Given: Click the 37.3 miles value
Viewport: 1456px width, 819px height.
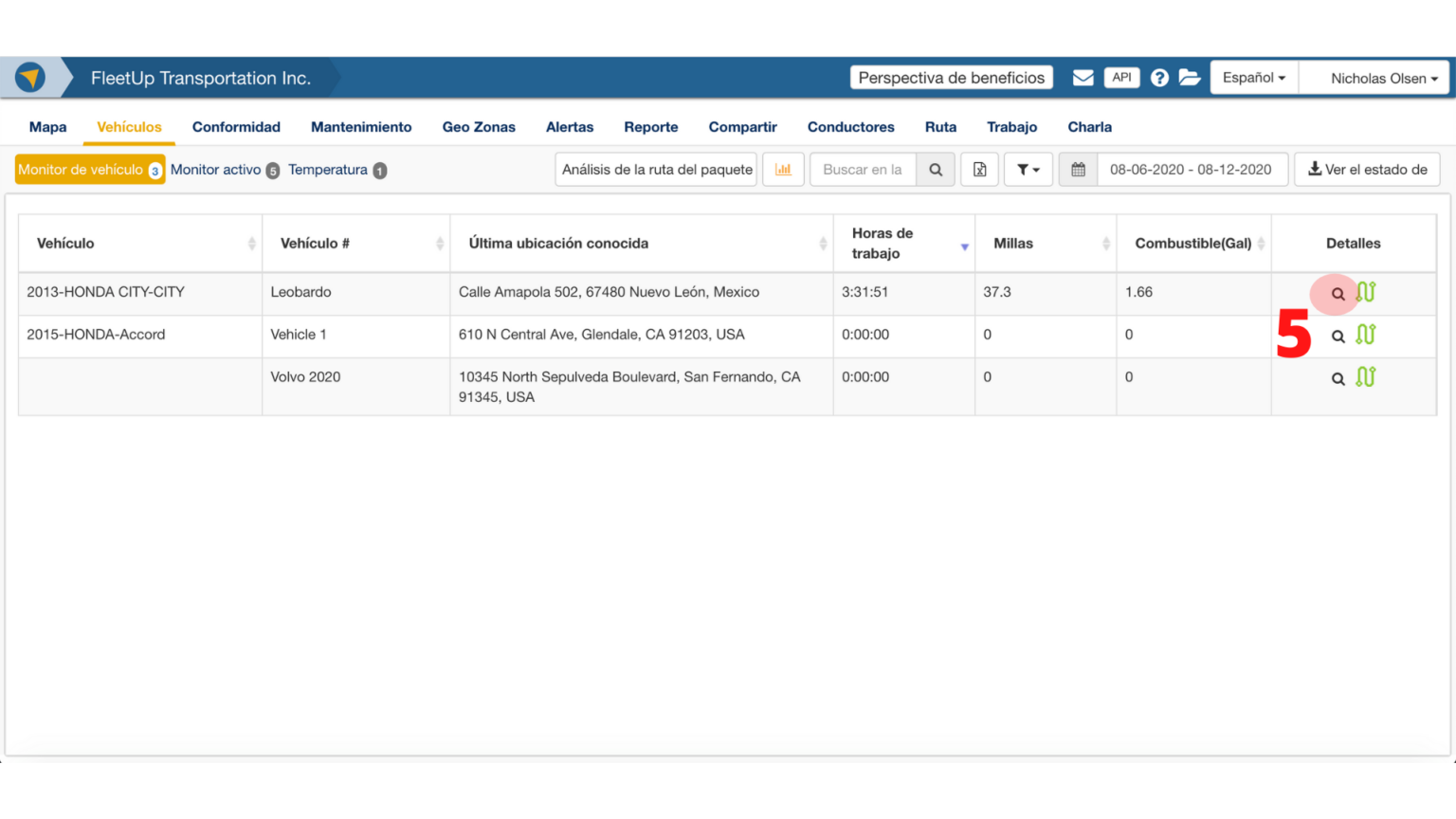Looking at the screenshot, I should [997, 292].
